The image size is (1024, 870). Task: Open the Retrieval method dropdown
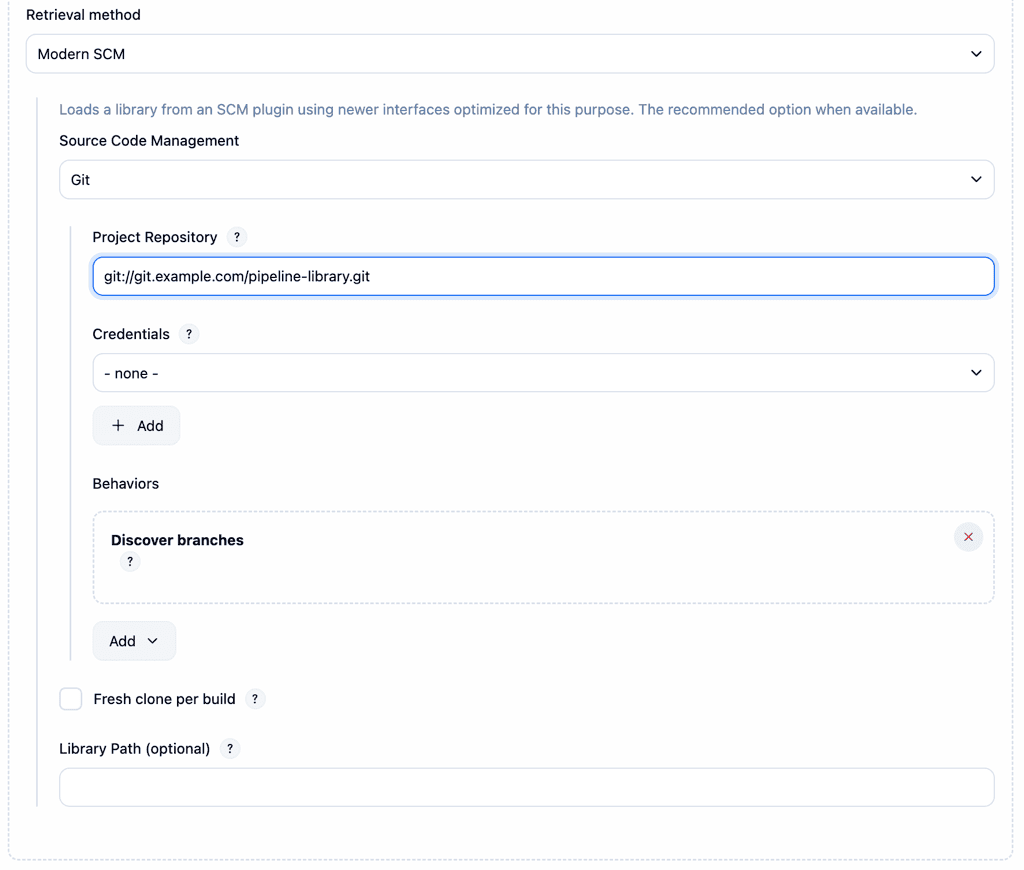pos(510,53)
